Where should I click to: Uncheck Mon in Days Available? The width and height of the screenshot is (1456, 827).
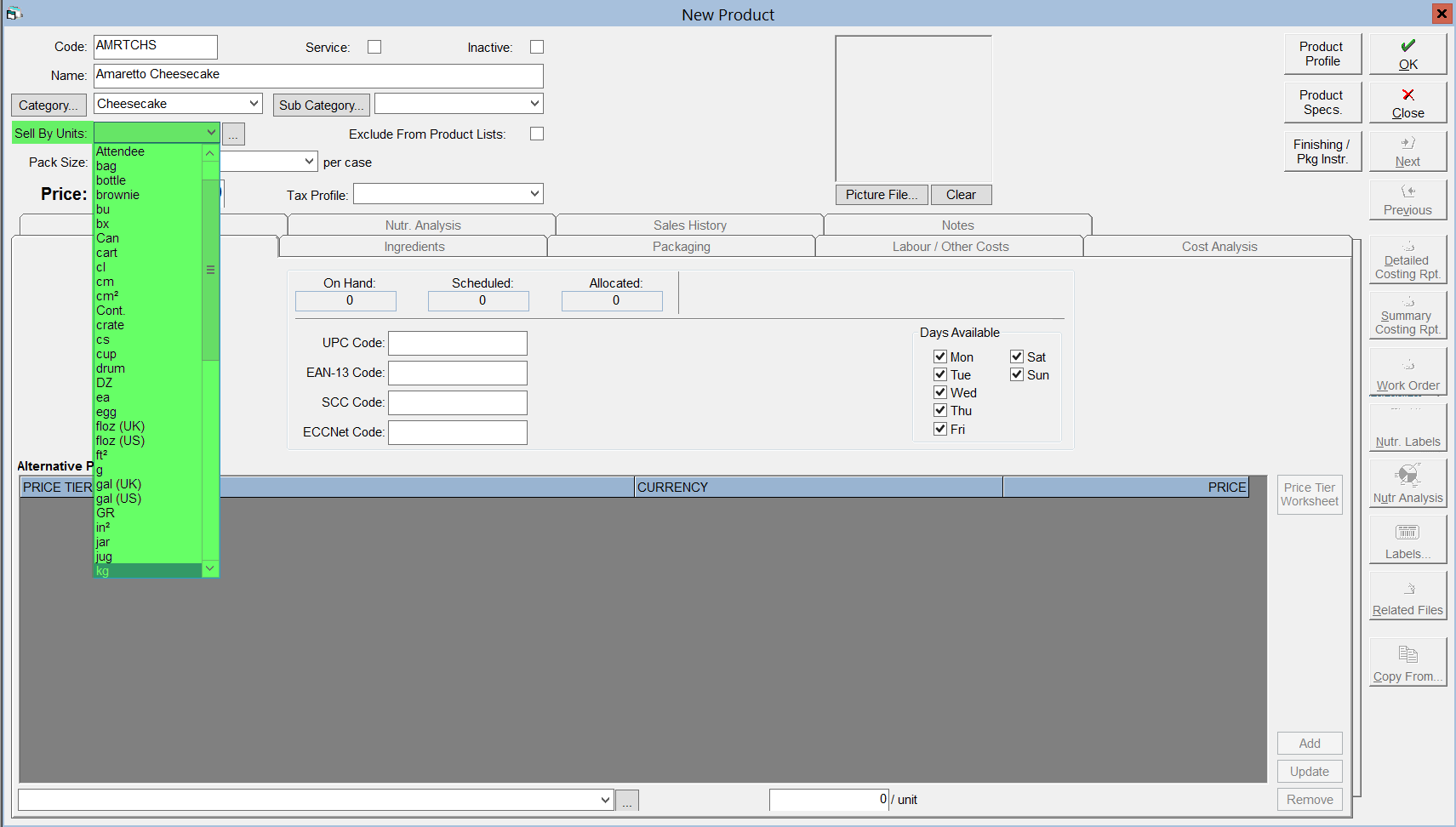[940, 356]
